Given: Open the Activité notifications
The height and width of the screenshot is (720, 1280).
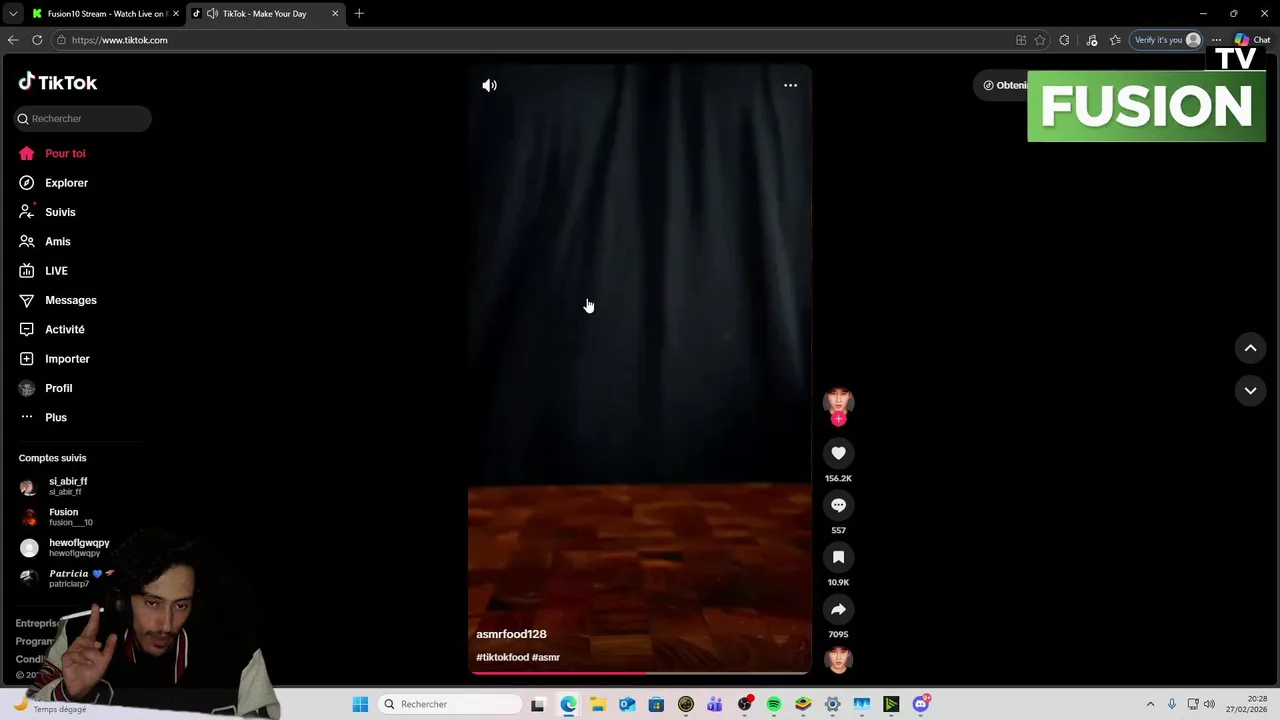Looking at the screenshot, I should (52, 329).
